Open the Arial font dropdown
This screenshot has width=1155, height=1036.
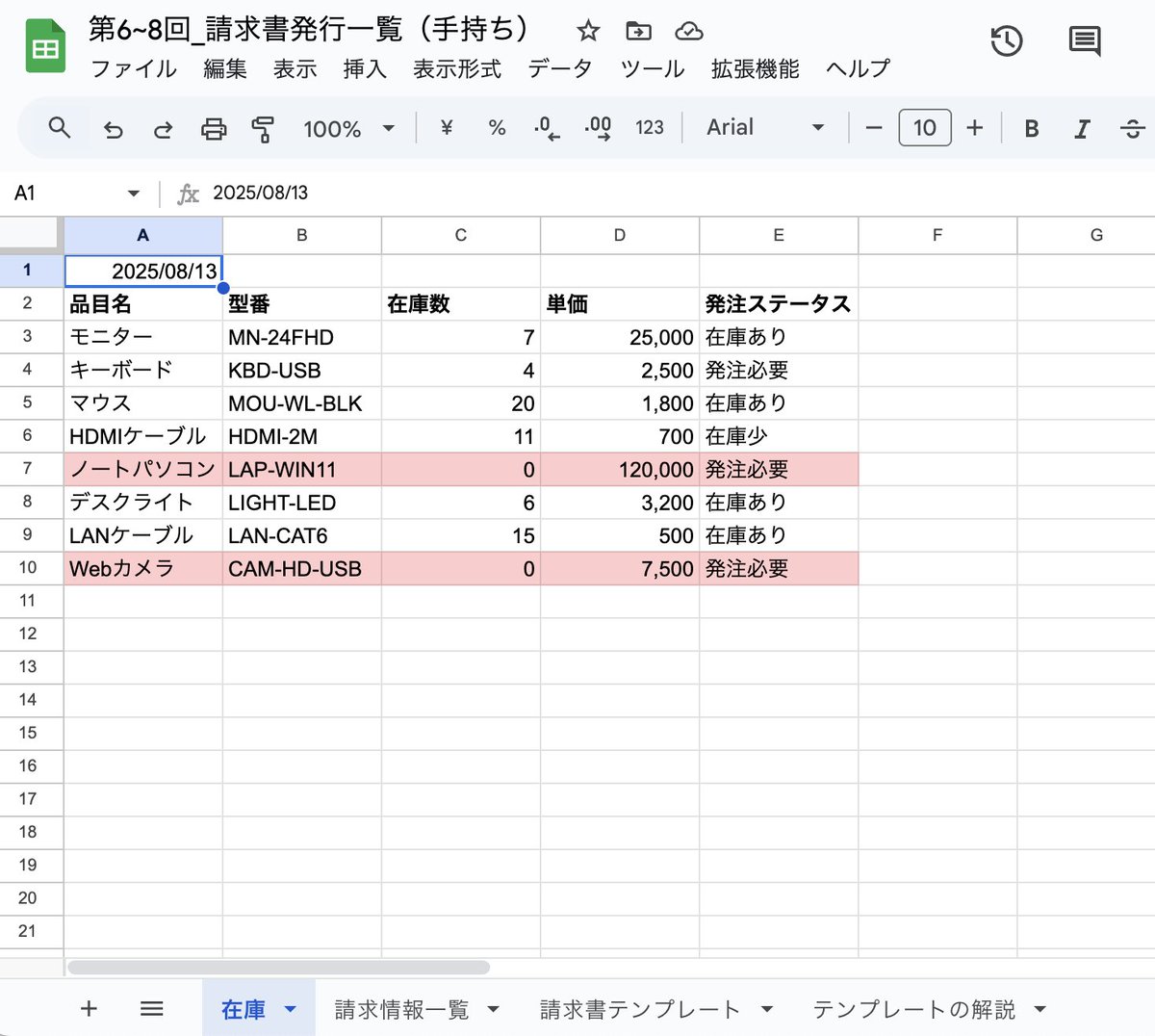click(765, 127)
